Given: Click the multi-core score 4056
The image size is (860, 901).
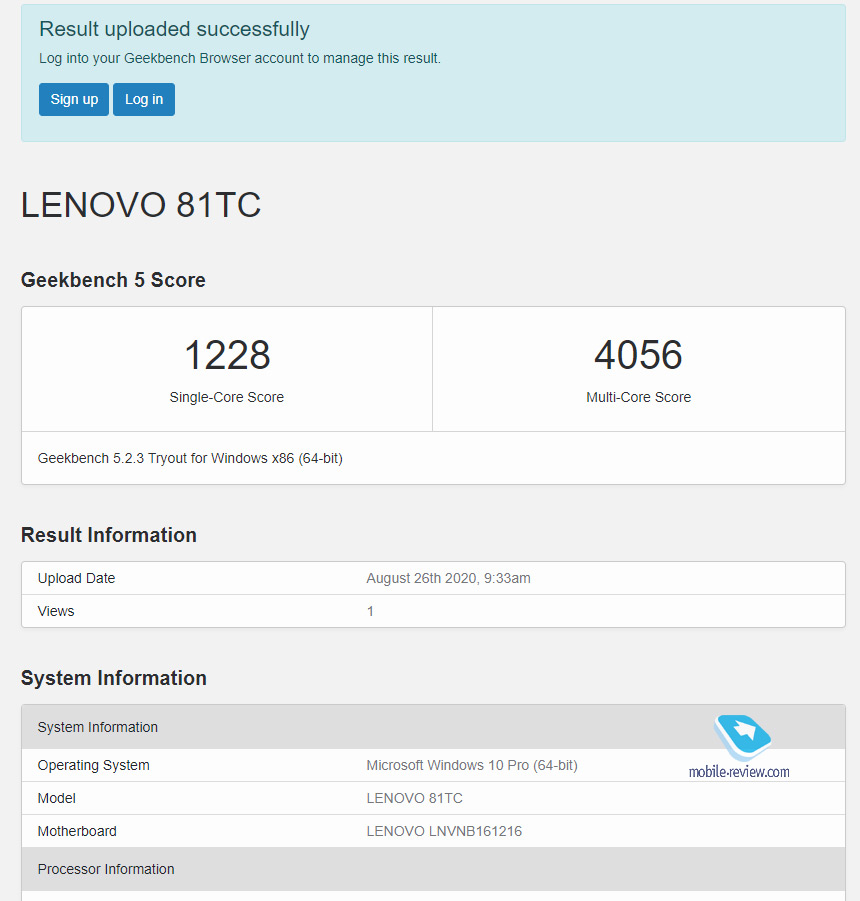Looking at the screenshot, I should point(638,355).
